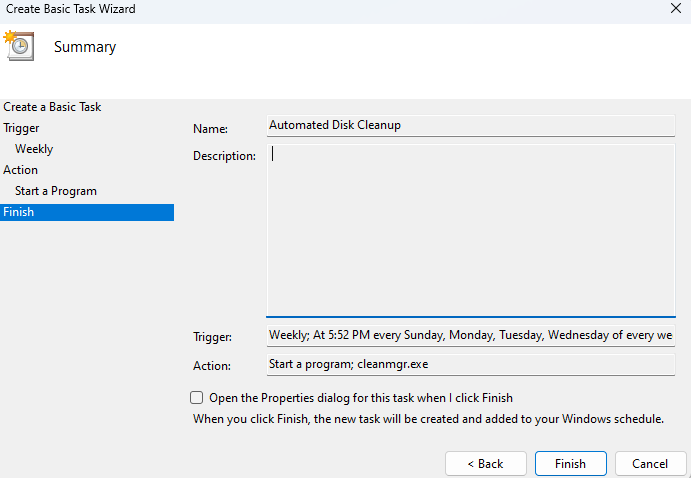Focus the empty Description text area
This screenshot has width=691, height=478.
coord(470,230)
